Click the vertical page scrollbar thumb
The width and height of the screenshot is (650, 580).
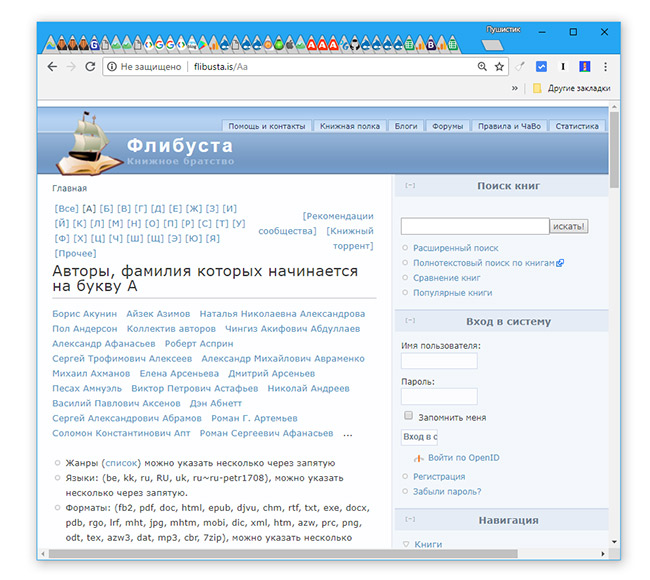[614, 149]
